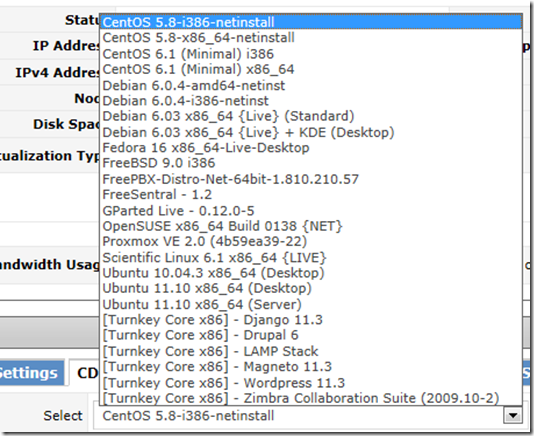Pick FreePBX-Distro-Net-64bit-1.810.210.57
Image resolution: width=534 pixels, height=436 pixels.
[311, 179]
